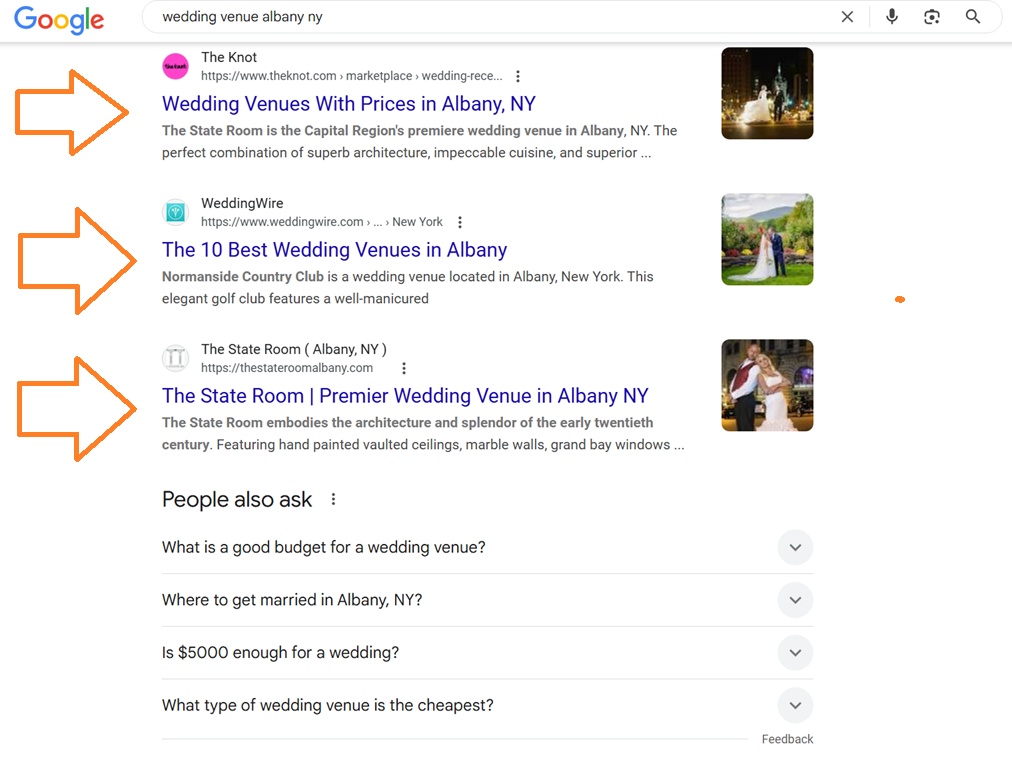
Task: Click 'WeddingWire' site name text
Action: point(242,203)
